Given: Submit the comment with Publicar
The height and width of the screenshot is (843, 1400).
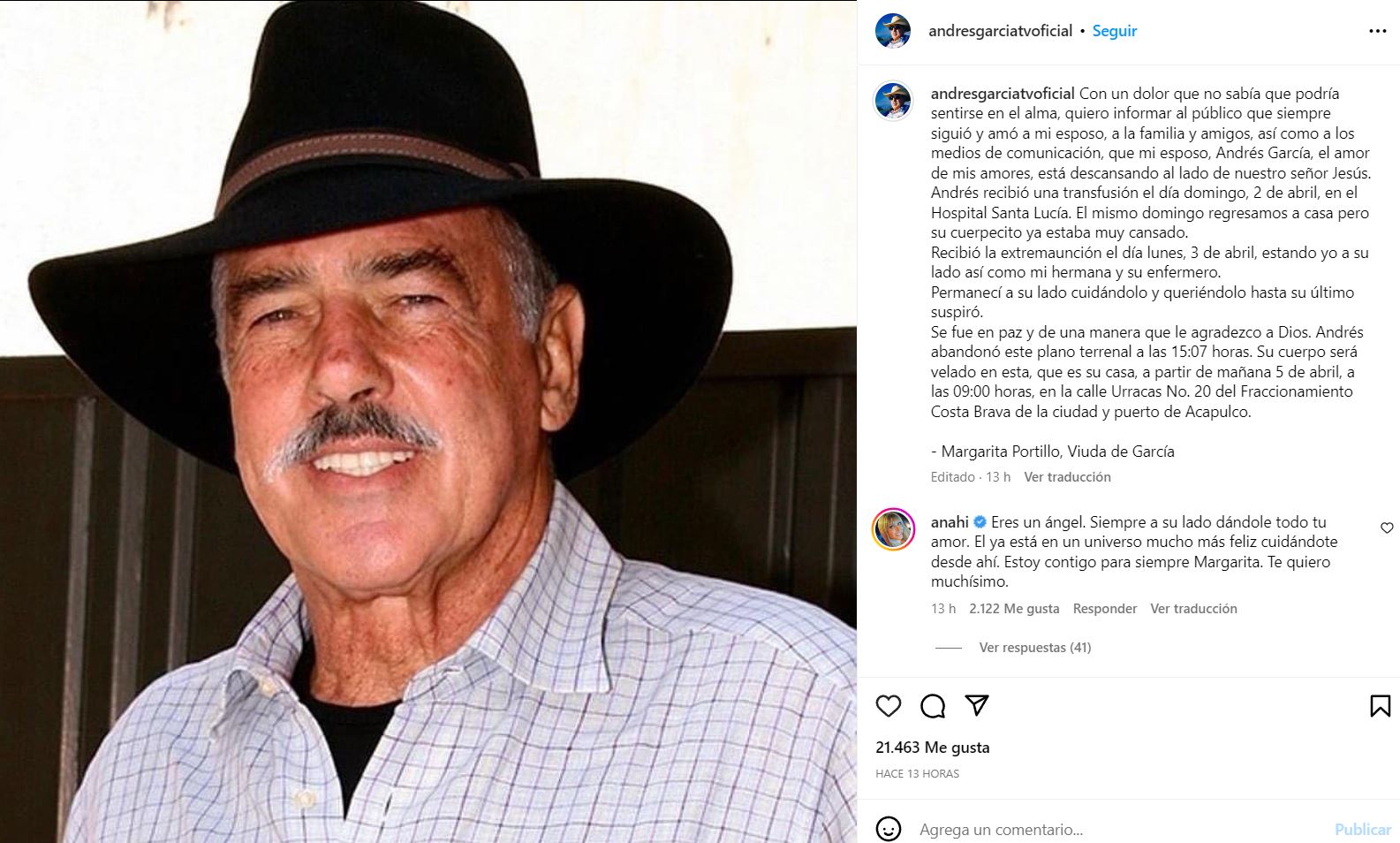Looking at the screenshot, I should click(1363, 830).
